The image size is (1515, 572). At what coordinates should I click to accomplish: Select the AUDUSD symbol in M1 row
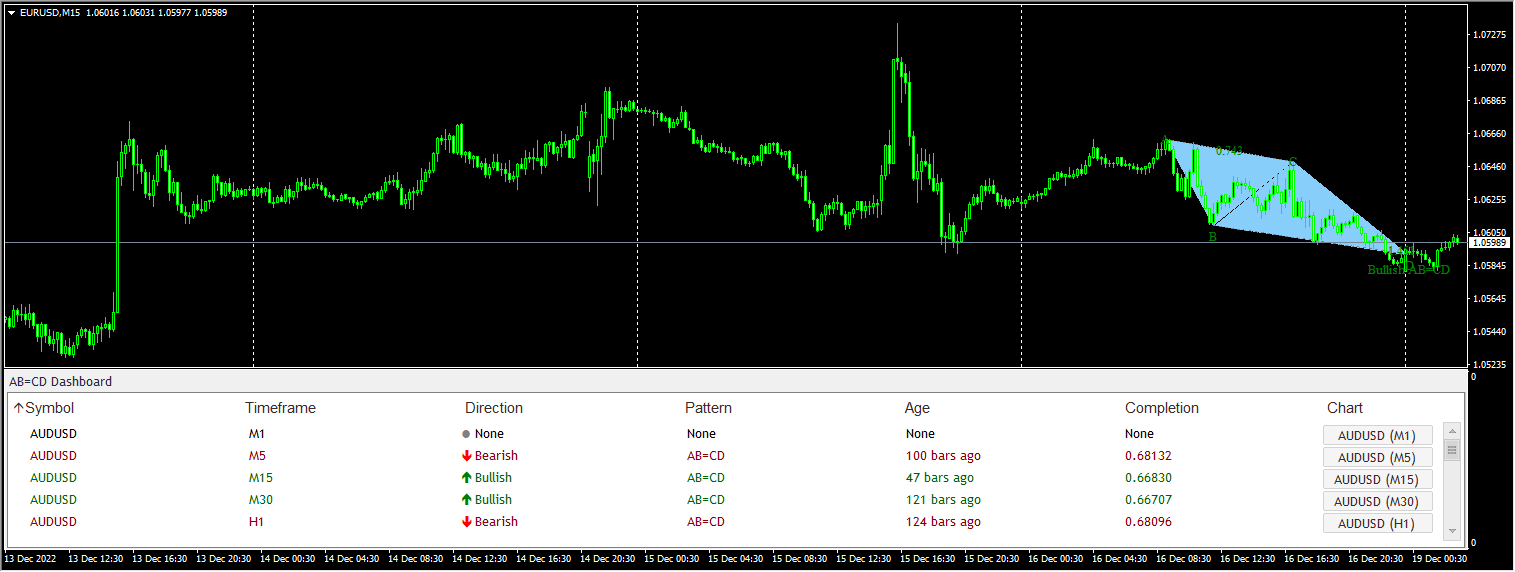point(53,434)
